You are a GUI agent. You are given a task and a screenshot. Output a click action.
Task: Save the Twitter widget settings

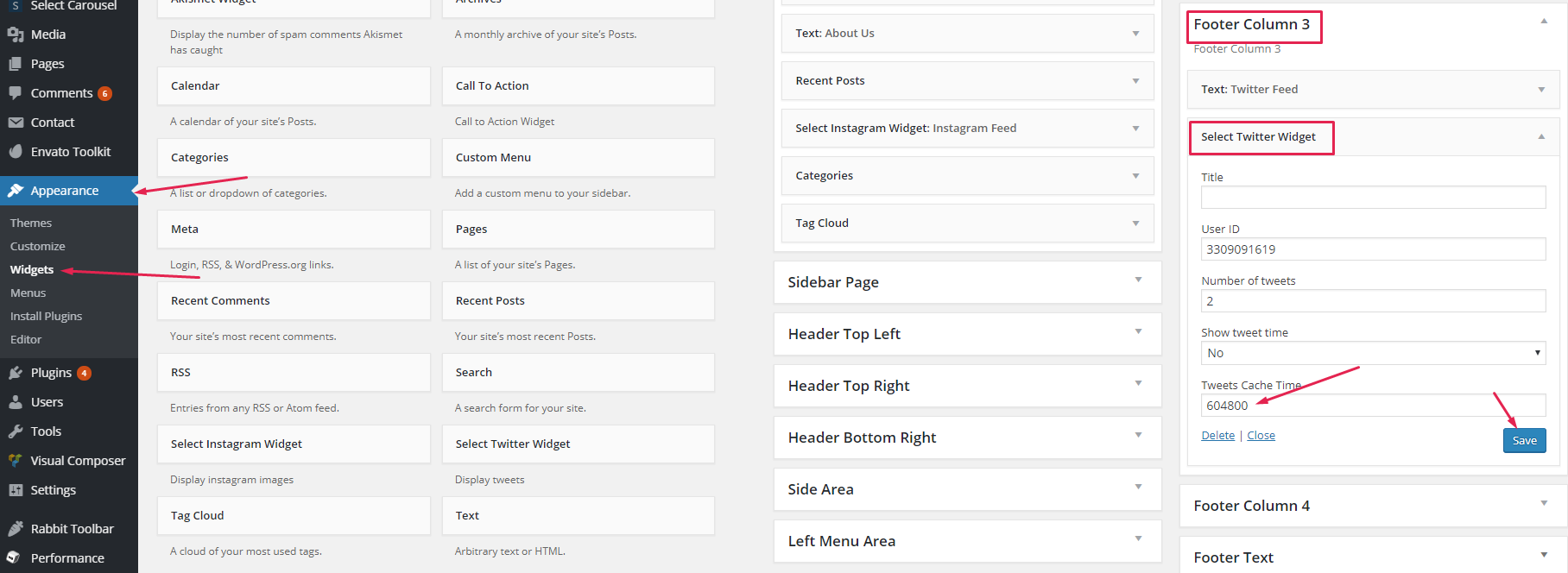(x=1524, y=440)
